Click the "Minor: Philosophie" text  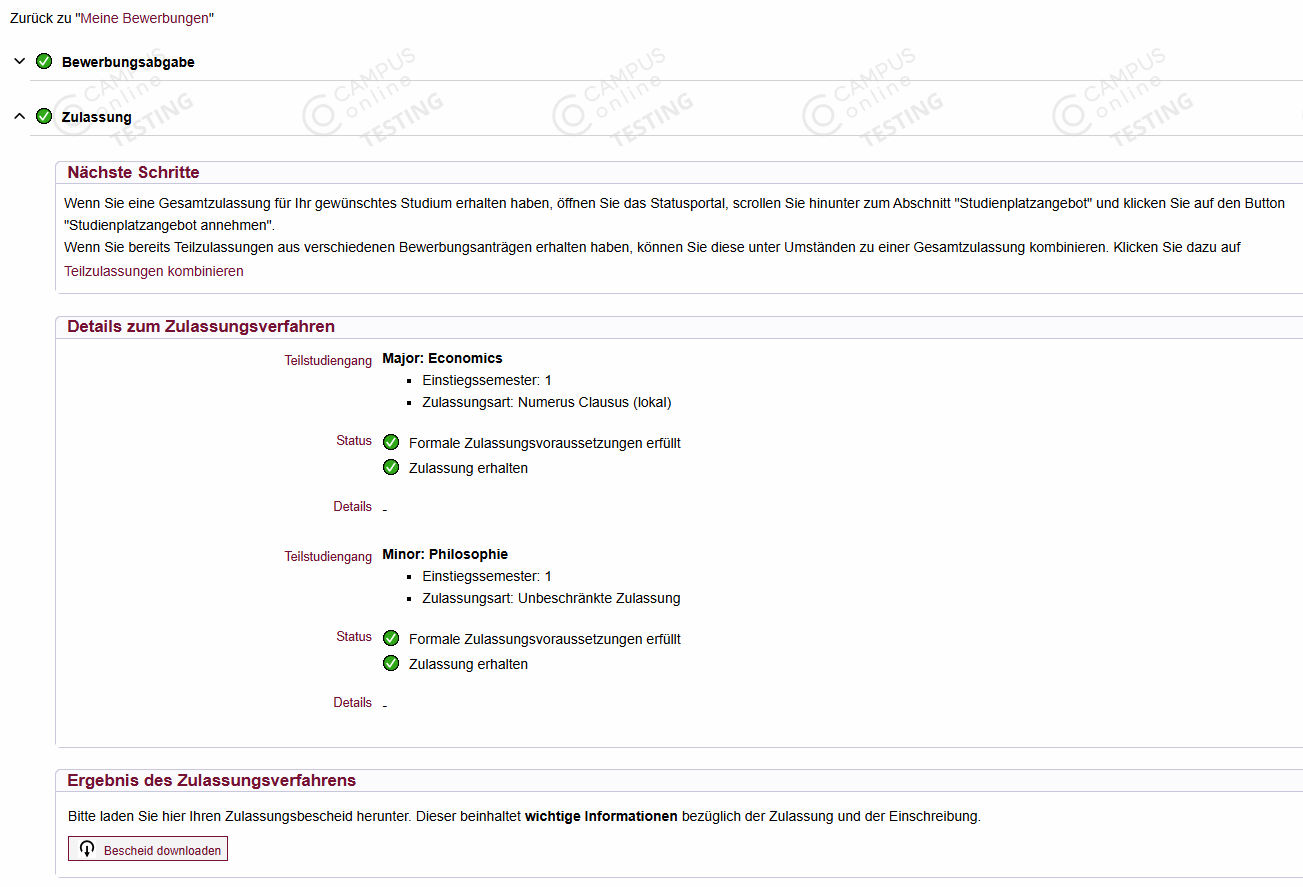[x=445, y=554]
